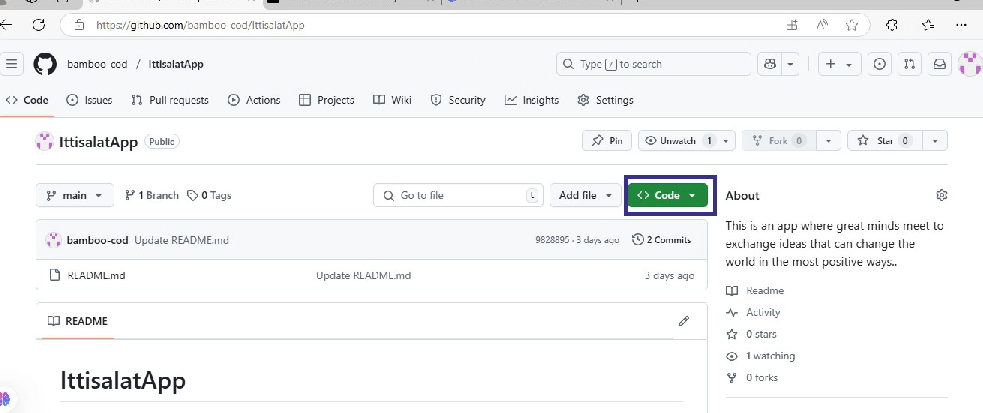
Task: Open About settings gear icon
Action: click(x=942, y=196)
